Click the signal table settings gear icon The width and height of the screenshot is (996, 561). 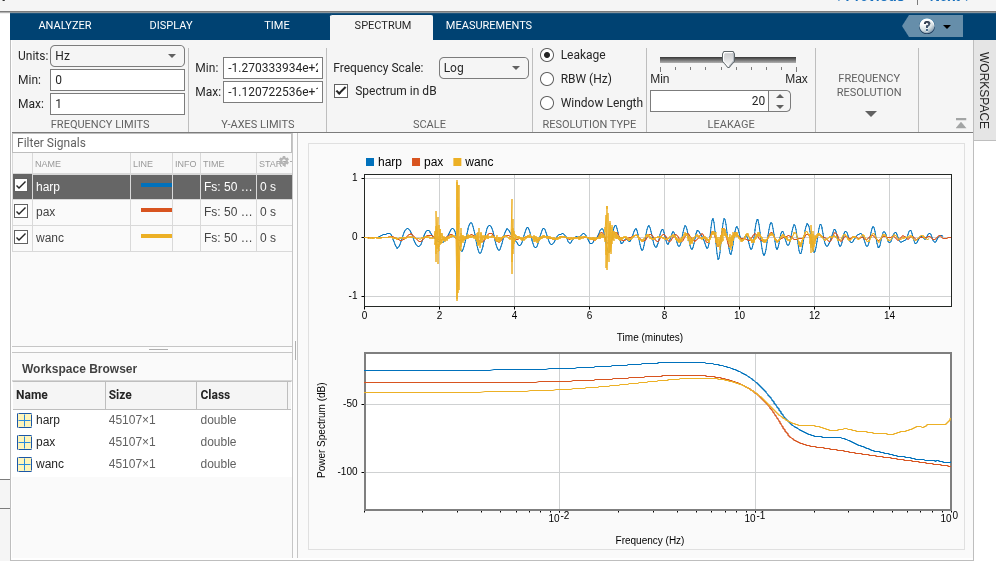tap(284, 161)
